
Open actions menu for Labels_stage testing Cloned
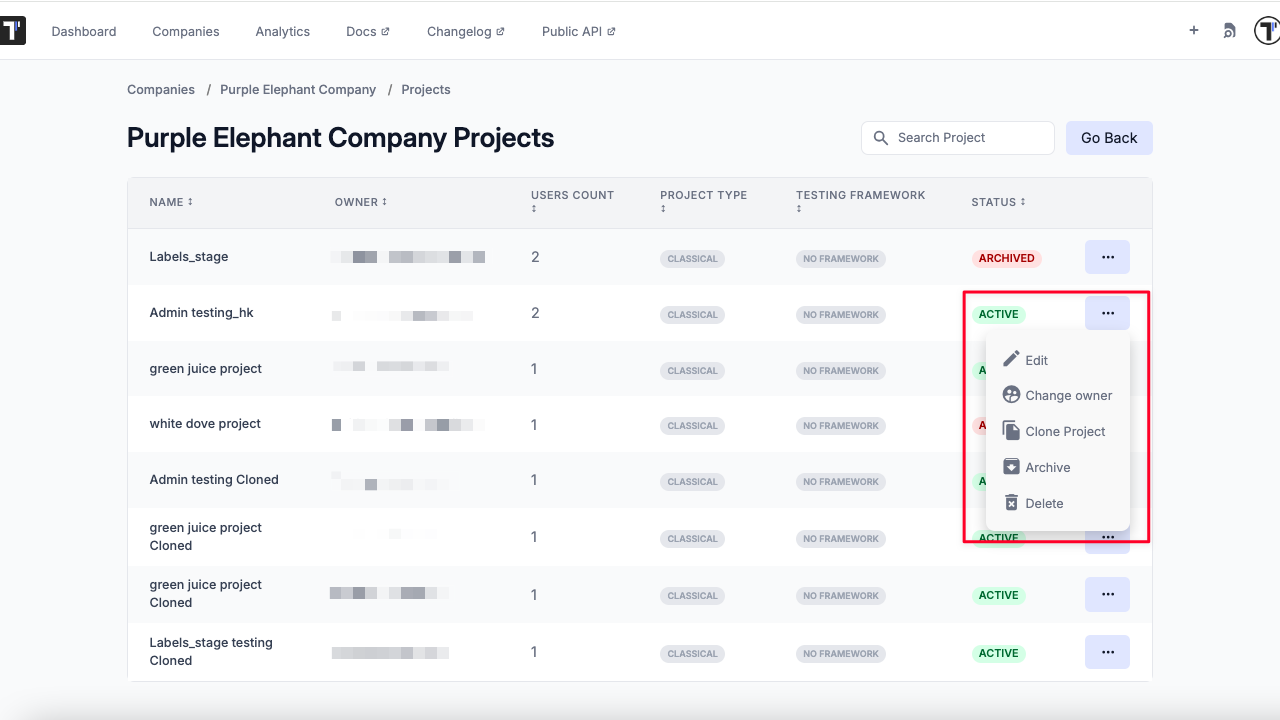(x=1107, y=651)
